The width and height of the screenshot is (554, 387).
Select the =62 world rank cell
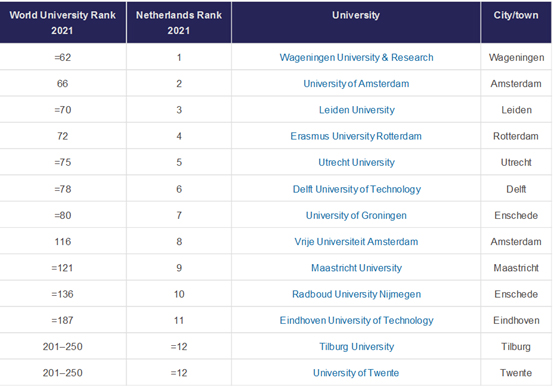coord(63,57)
